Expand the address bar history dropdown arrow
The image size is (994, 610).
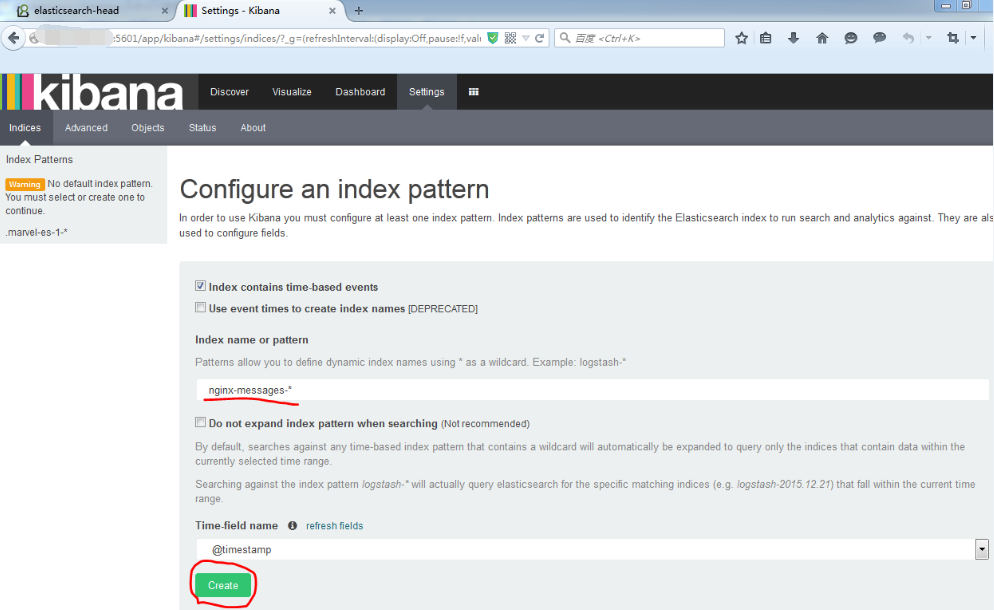click(526, 38)
